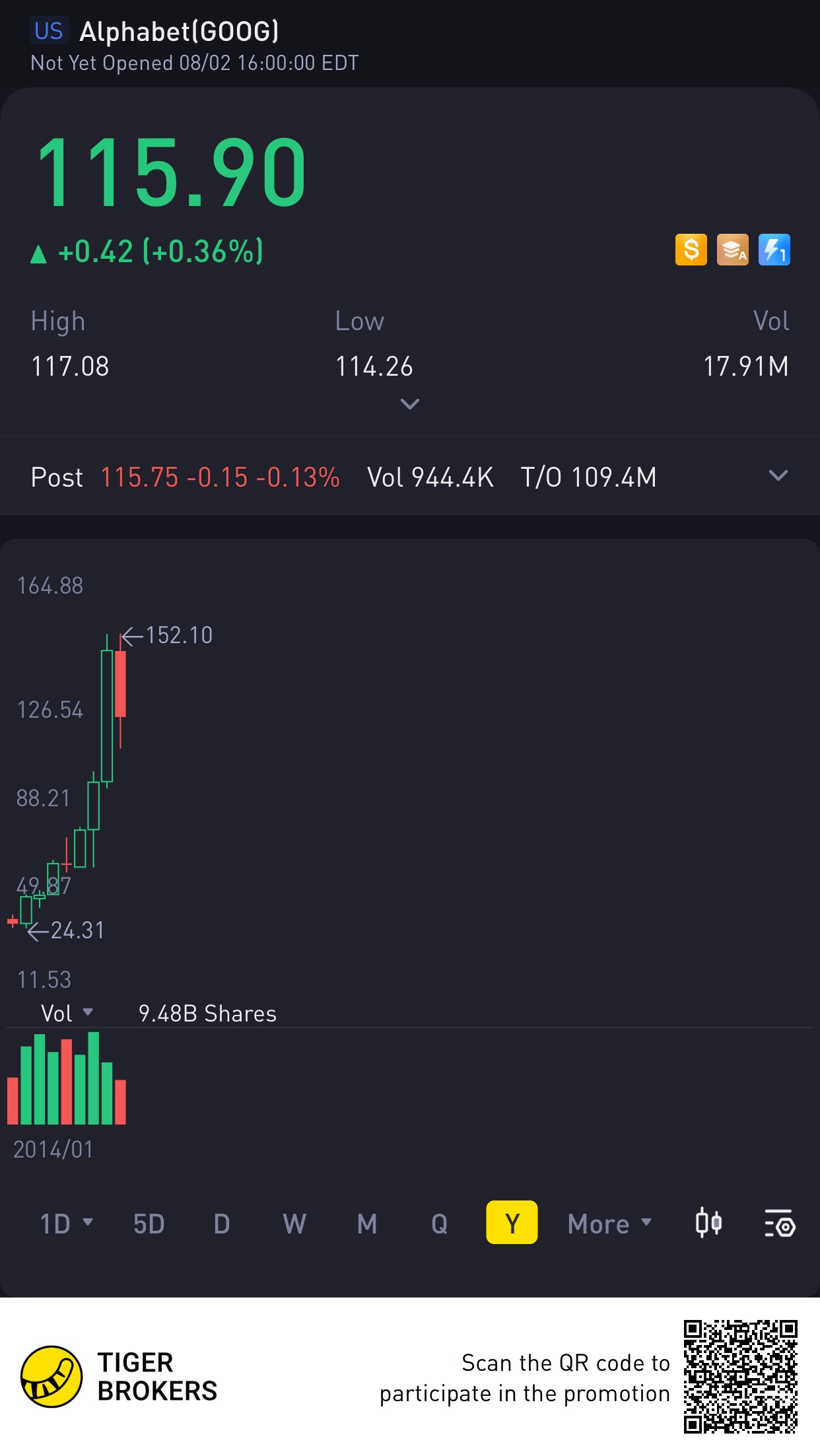Open the chart indicator settings icon
This screenshot has width=820, height=1456.
pos(780,1224)
